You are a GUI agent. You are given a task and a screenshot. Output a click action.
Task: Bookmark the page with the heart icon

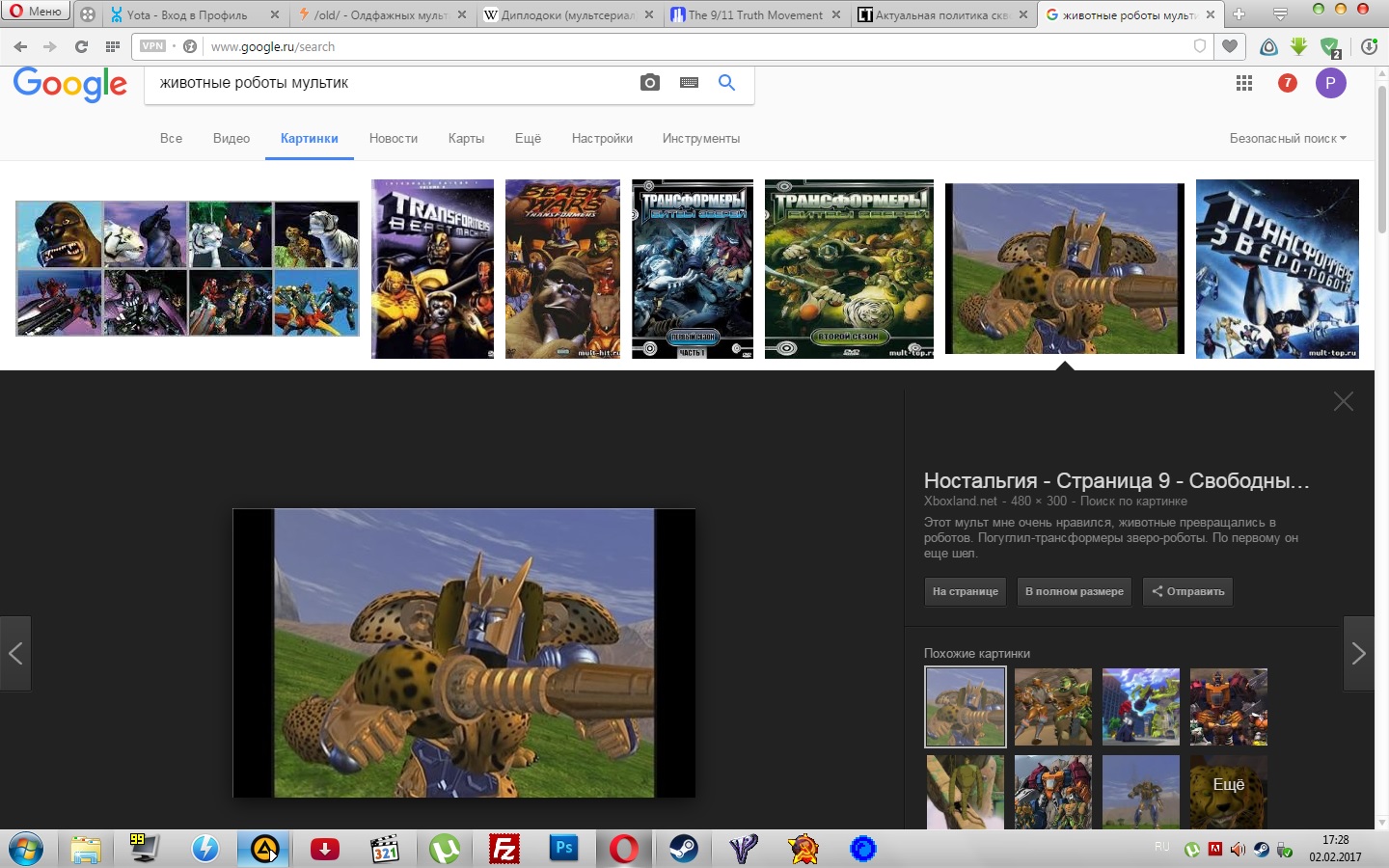[1230, 46]
